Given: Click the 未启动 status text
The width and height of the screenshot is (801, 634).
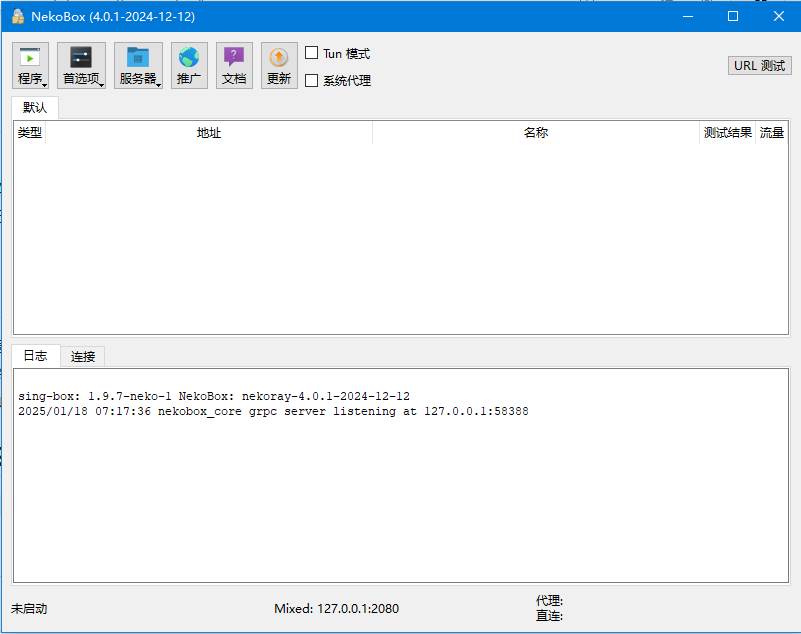Looking at the screenshot, I should (29, 608).
